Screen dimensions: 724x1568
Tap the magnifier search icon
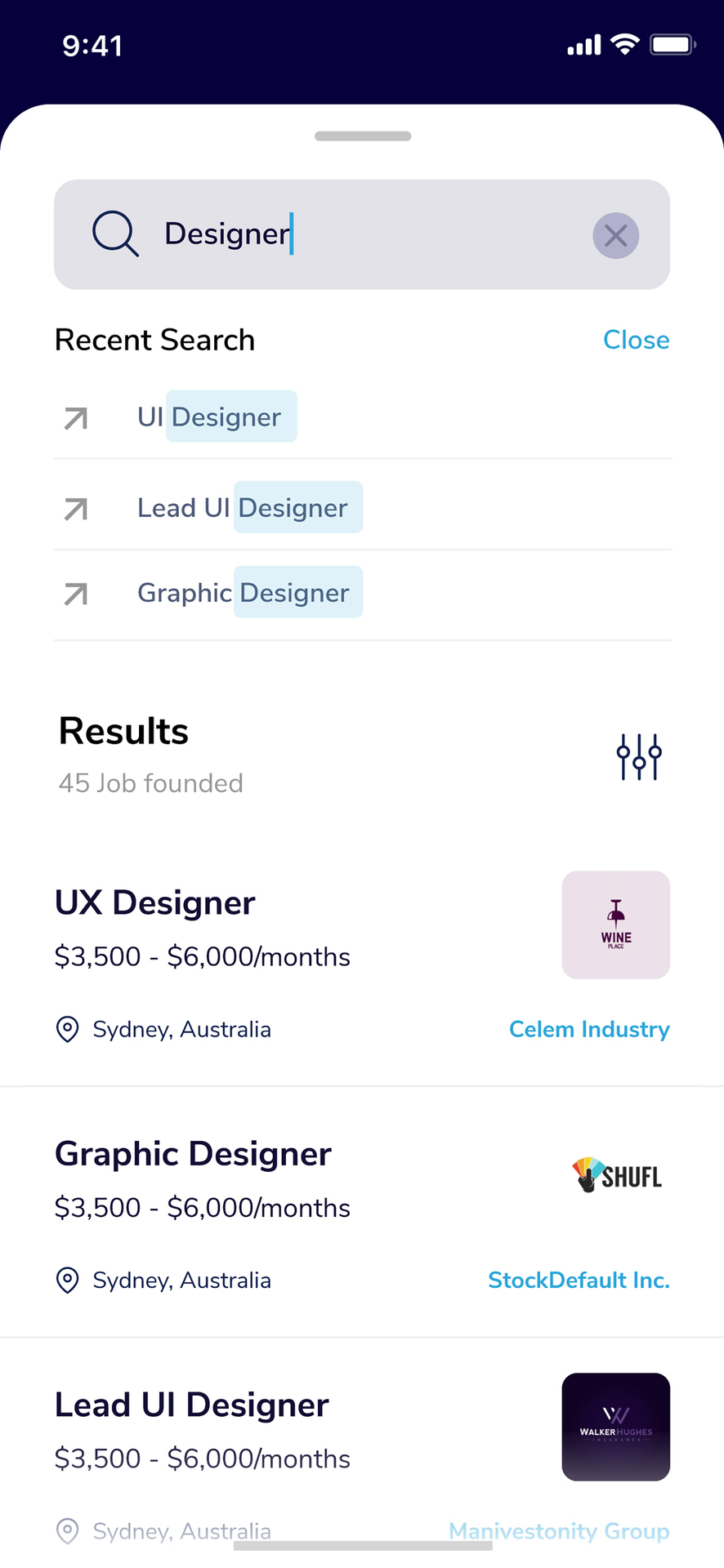pyautogui.click(x=115, y=234)
